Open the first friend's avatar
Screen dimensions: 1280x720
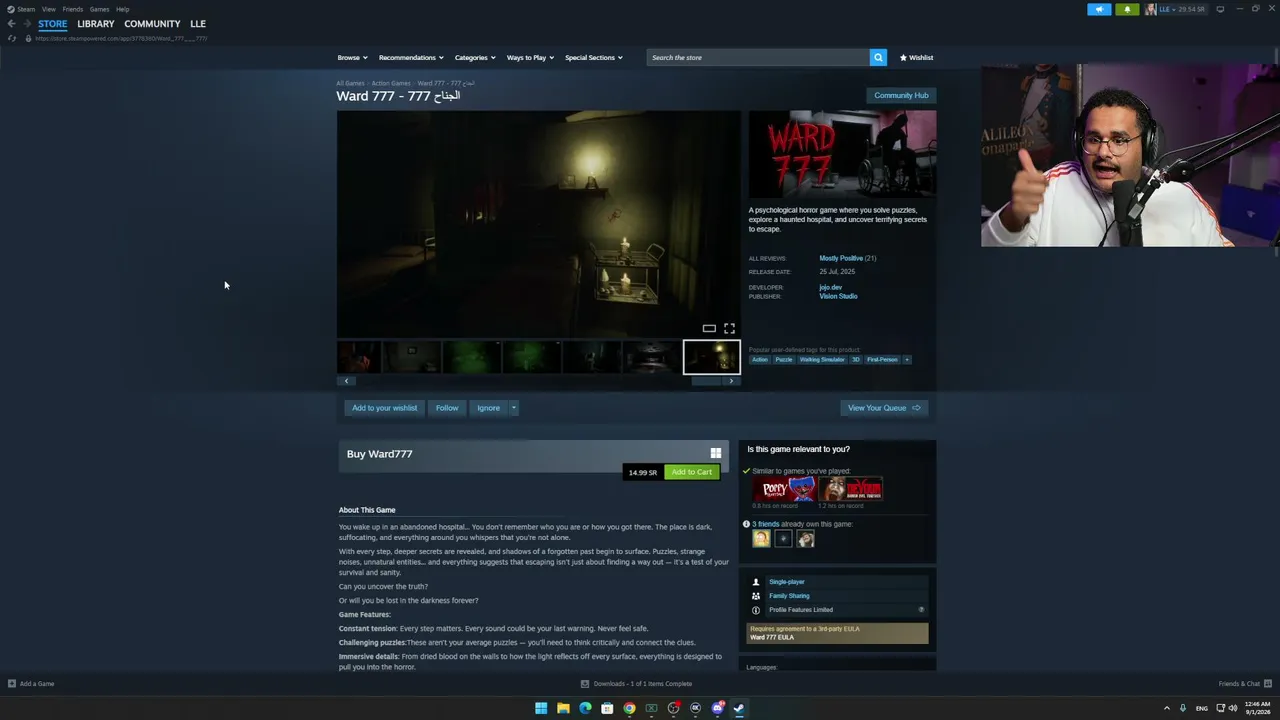click(x=761, y=539)
